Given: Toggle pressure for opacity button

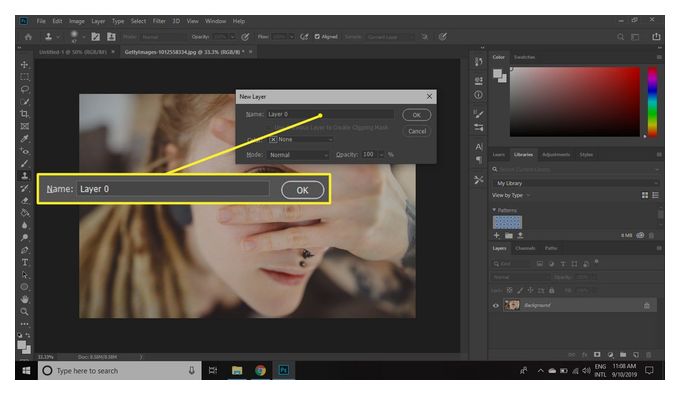Looking at the screenshot, I should click(x=245, y=37).
